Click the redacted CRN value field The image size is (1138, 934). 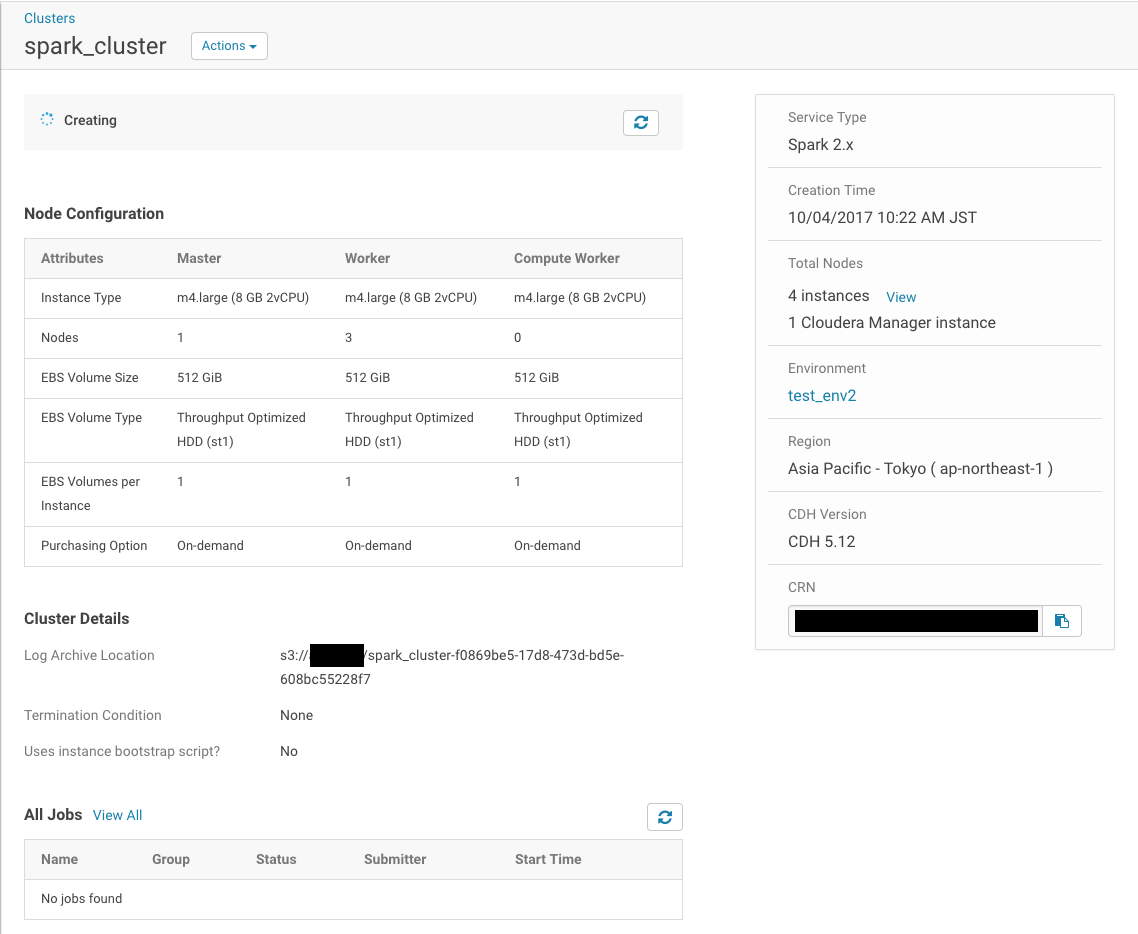click(915, 620)
